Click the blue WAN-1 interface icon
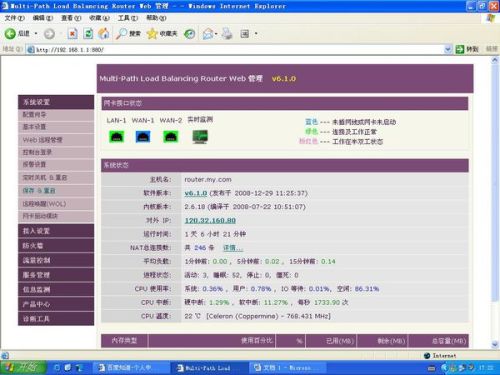Viewport: 500px width, 375px height. click(x=143, y=137)
